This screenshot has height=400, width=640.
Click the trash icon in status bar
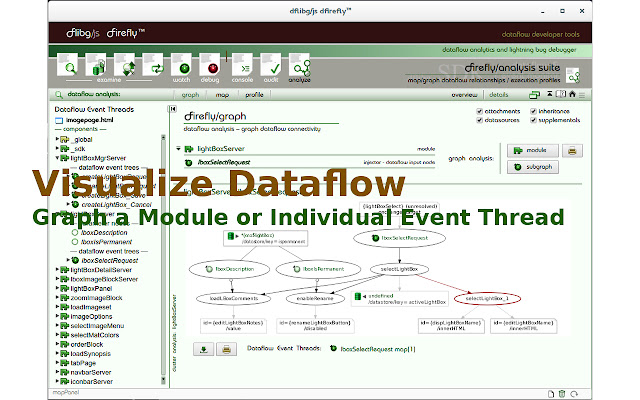pyautogui.click(x=562, y=394)
